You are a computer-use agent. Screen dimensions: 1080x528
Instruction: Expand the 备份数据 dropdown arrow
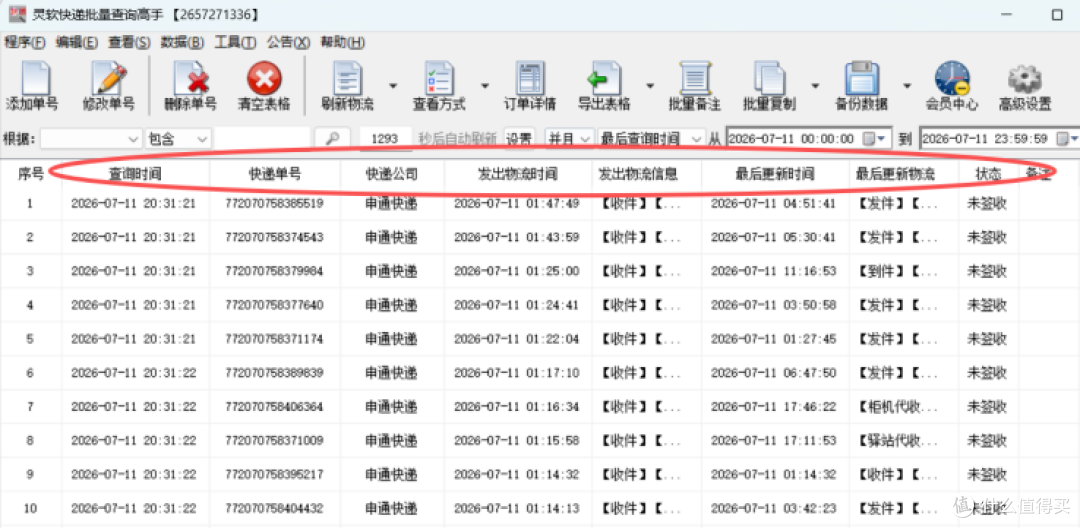[907, 86]
